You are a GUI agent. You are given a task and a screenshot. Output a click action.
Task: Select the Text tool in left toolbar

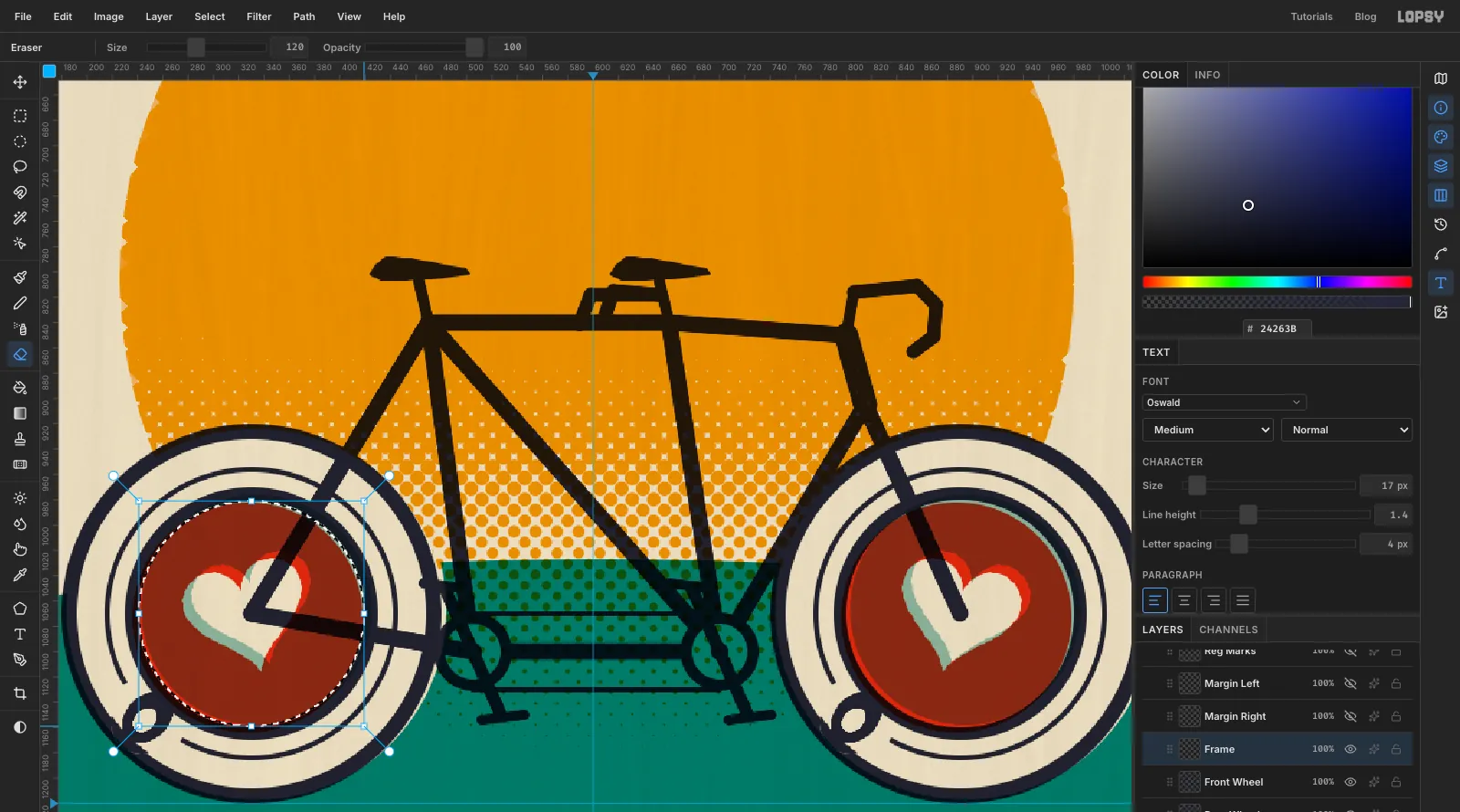pyautogui.click(x=20, y=634)
